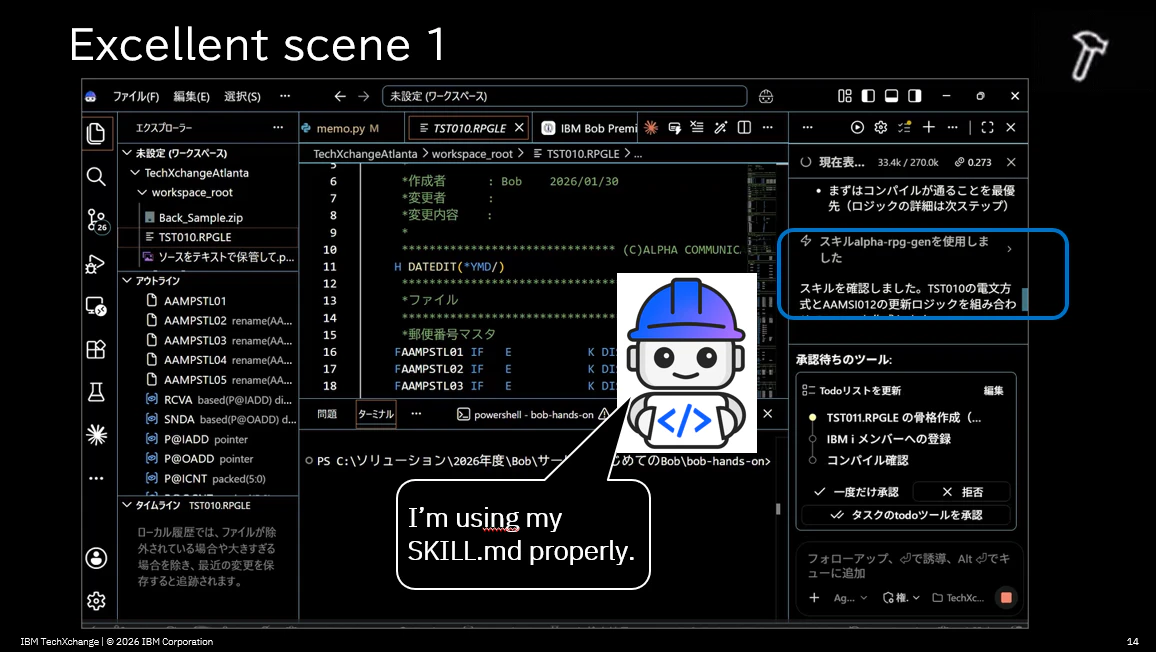Switch to the memo.py editor tab
The height and width of the screenshot is (652, 1156).
coord(347,128)
